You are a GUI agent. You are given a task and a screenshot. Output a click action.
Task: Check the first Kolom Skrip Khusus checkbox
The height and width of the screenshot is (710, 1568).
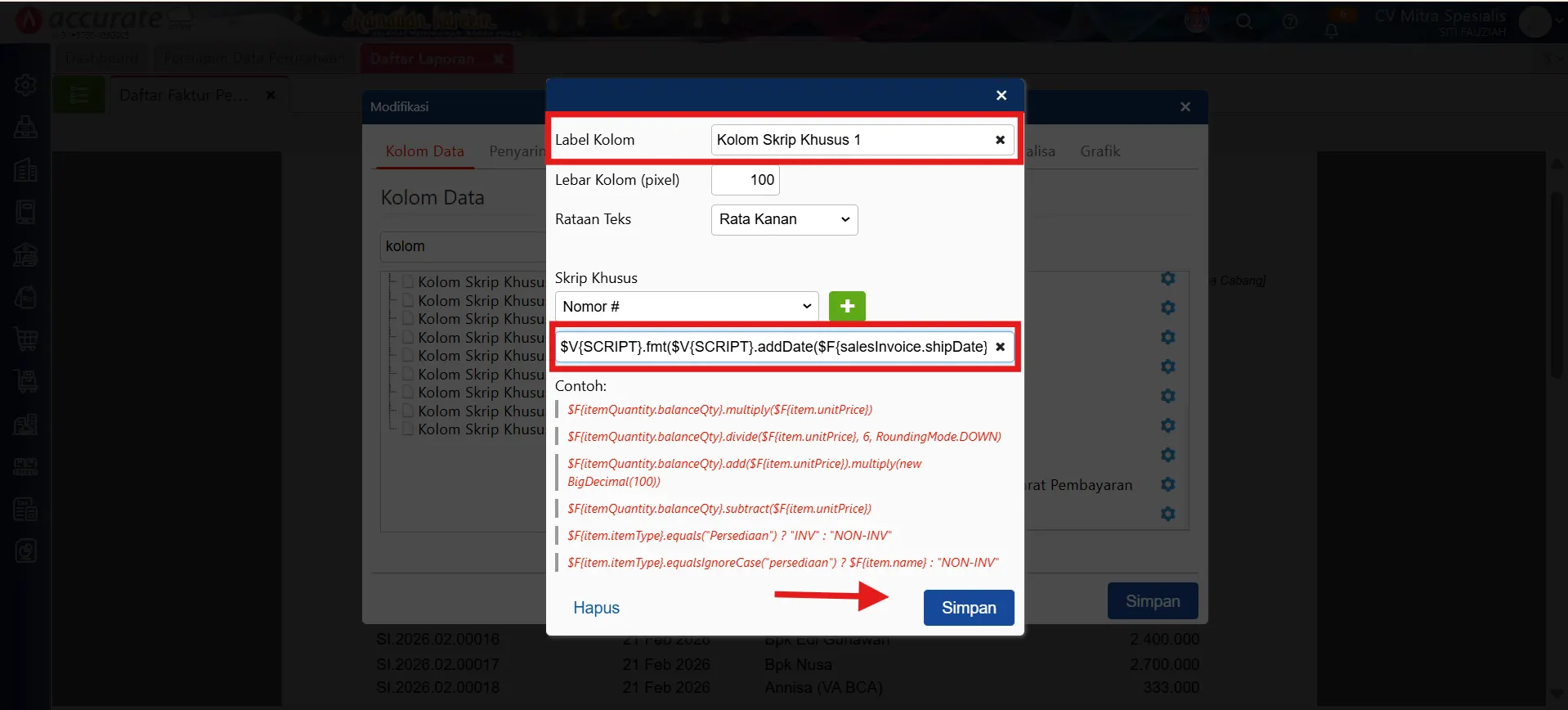tap(408, 281)
